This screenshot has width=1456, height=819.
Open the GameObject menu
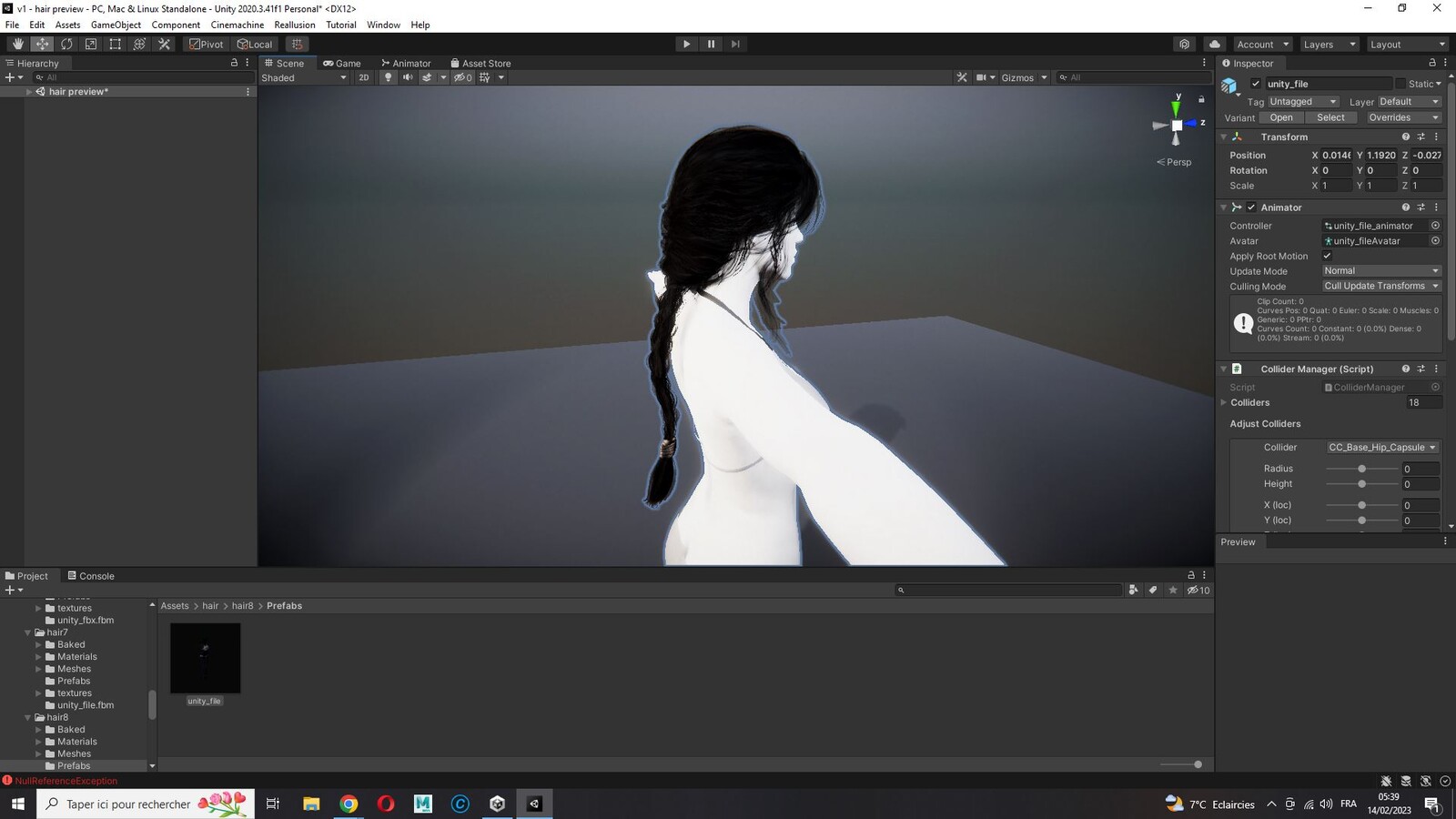coord(116,25)
